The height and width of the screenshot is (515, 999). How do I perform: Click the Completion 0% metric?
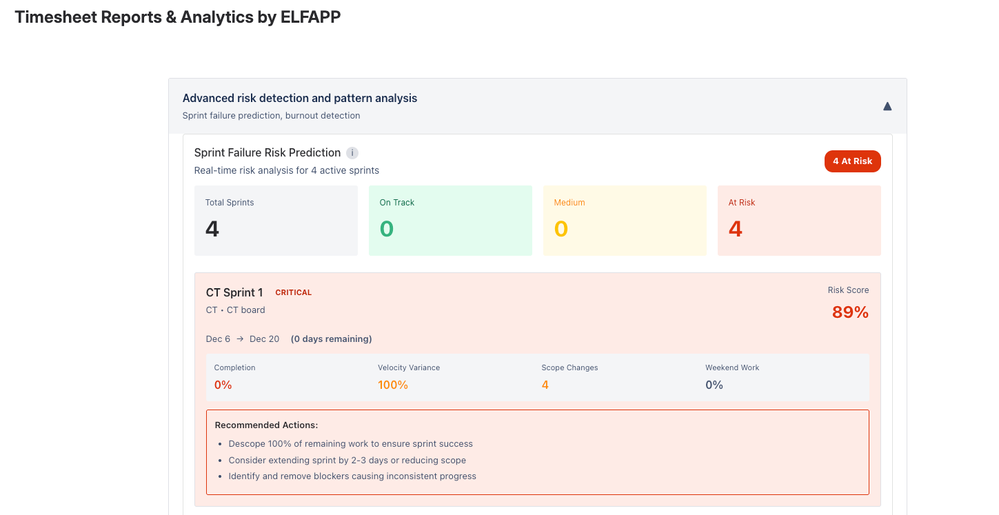pos(224,385)
